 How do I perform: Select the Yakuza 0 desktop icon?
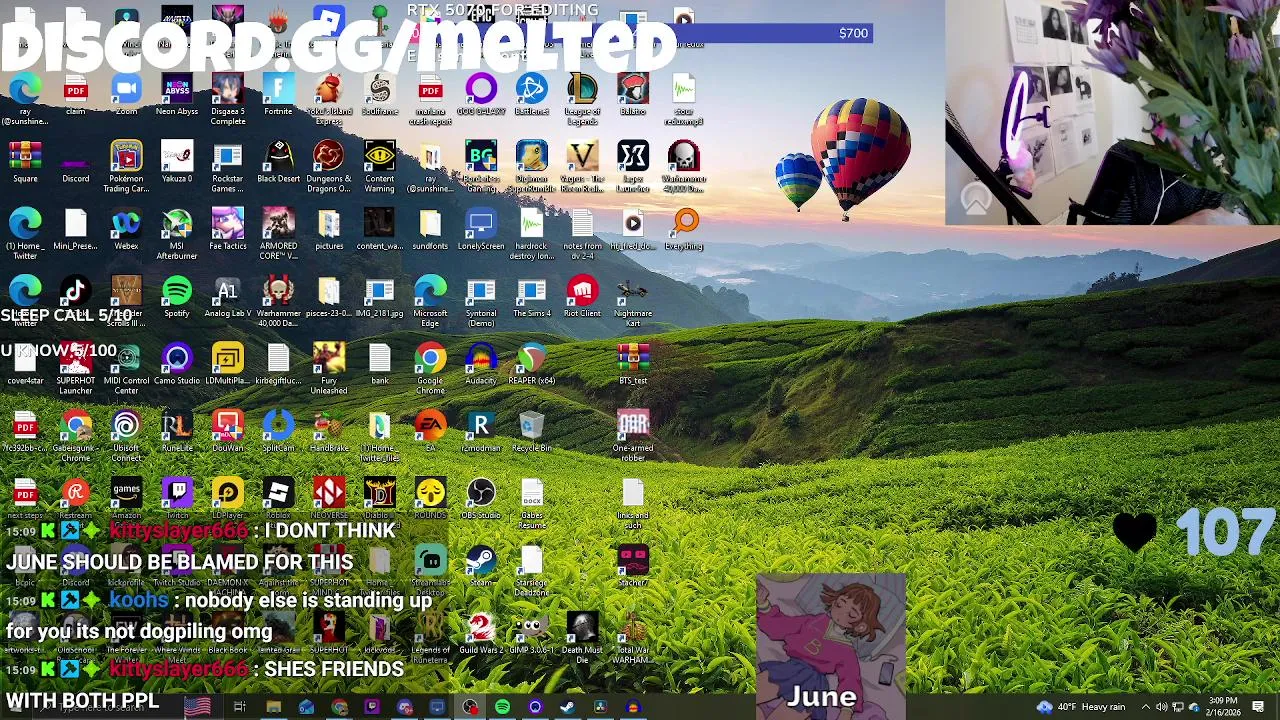pyautogui.click(x=177, y=163)
